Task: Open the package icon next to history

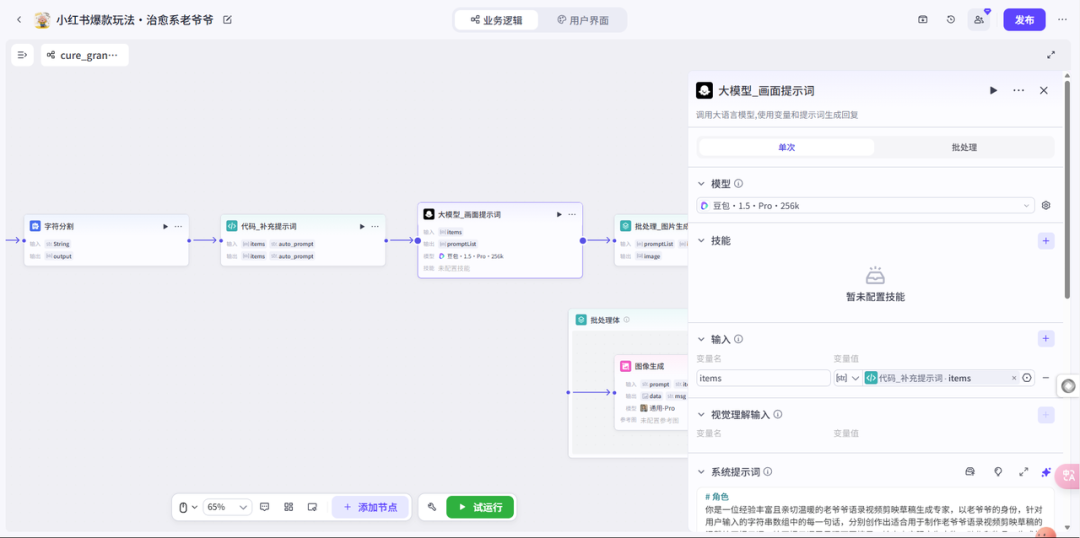Action: (923, 19)
